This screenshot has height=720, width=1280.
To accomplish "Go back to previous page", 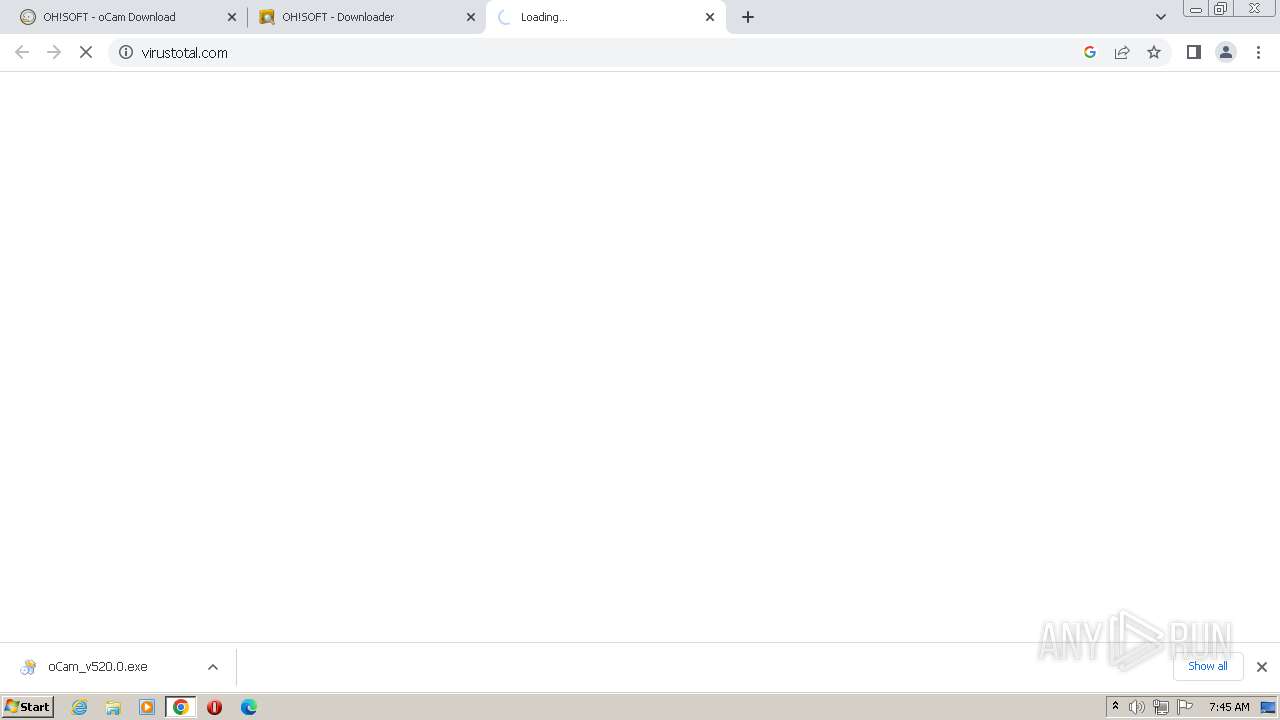I will click(x=22, y=52).
